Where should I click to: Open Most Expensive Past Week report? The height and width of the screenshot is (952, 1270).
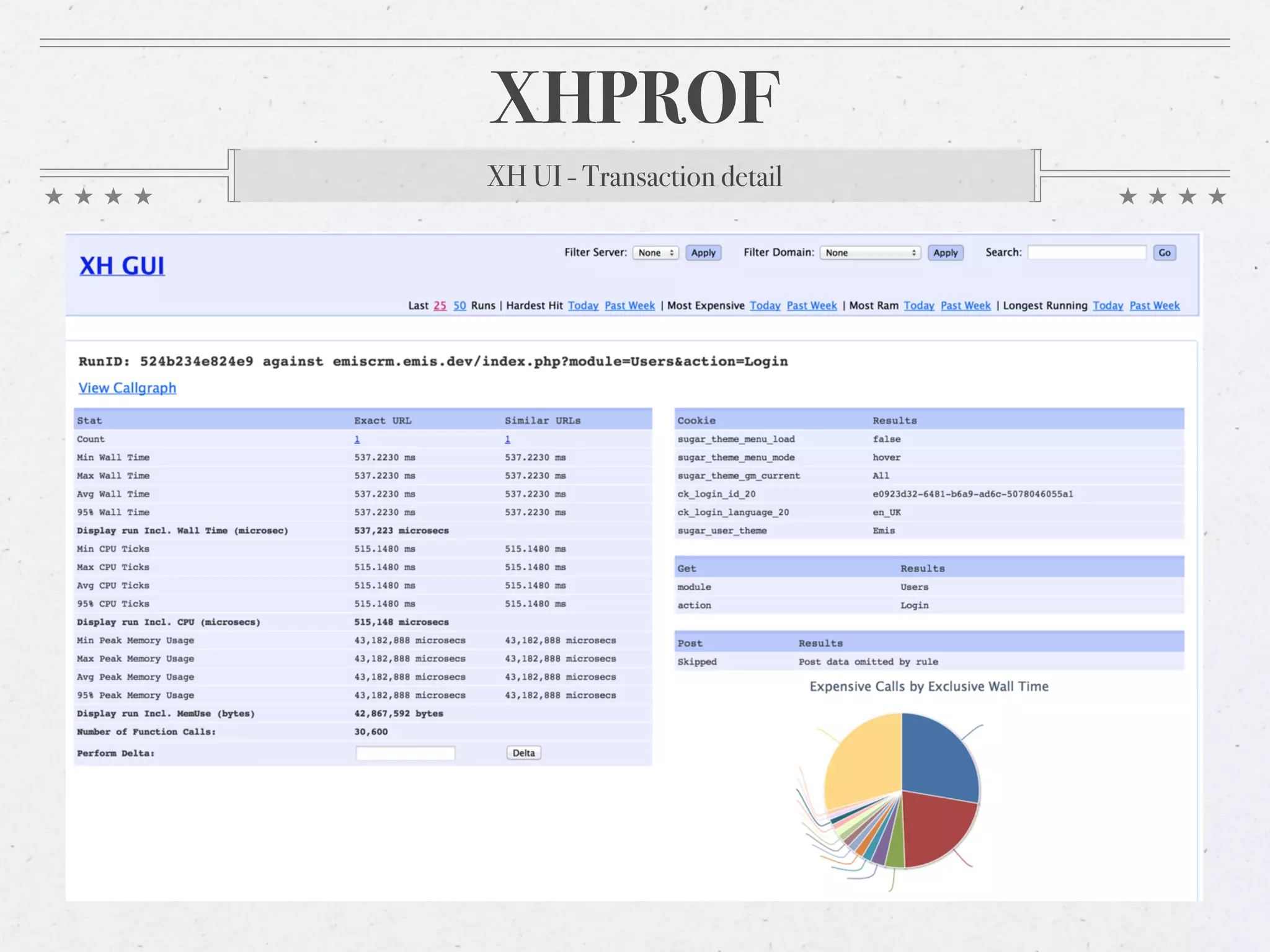(x=811, y=306)
